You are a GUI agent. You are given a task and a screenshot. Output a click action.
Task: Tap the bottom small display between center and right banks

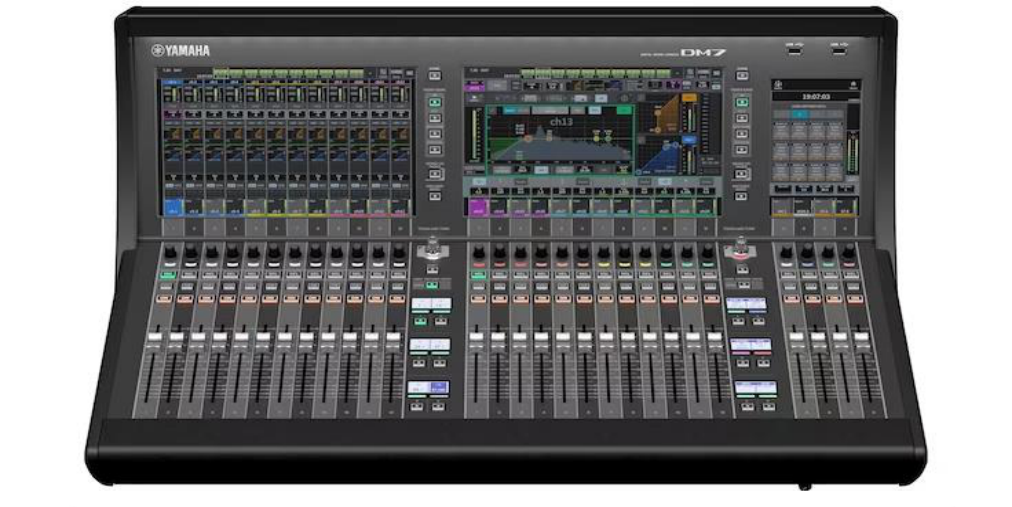click(x=756, y=388)
